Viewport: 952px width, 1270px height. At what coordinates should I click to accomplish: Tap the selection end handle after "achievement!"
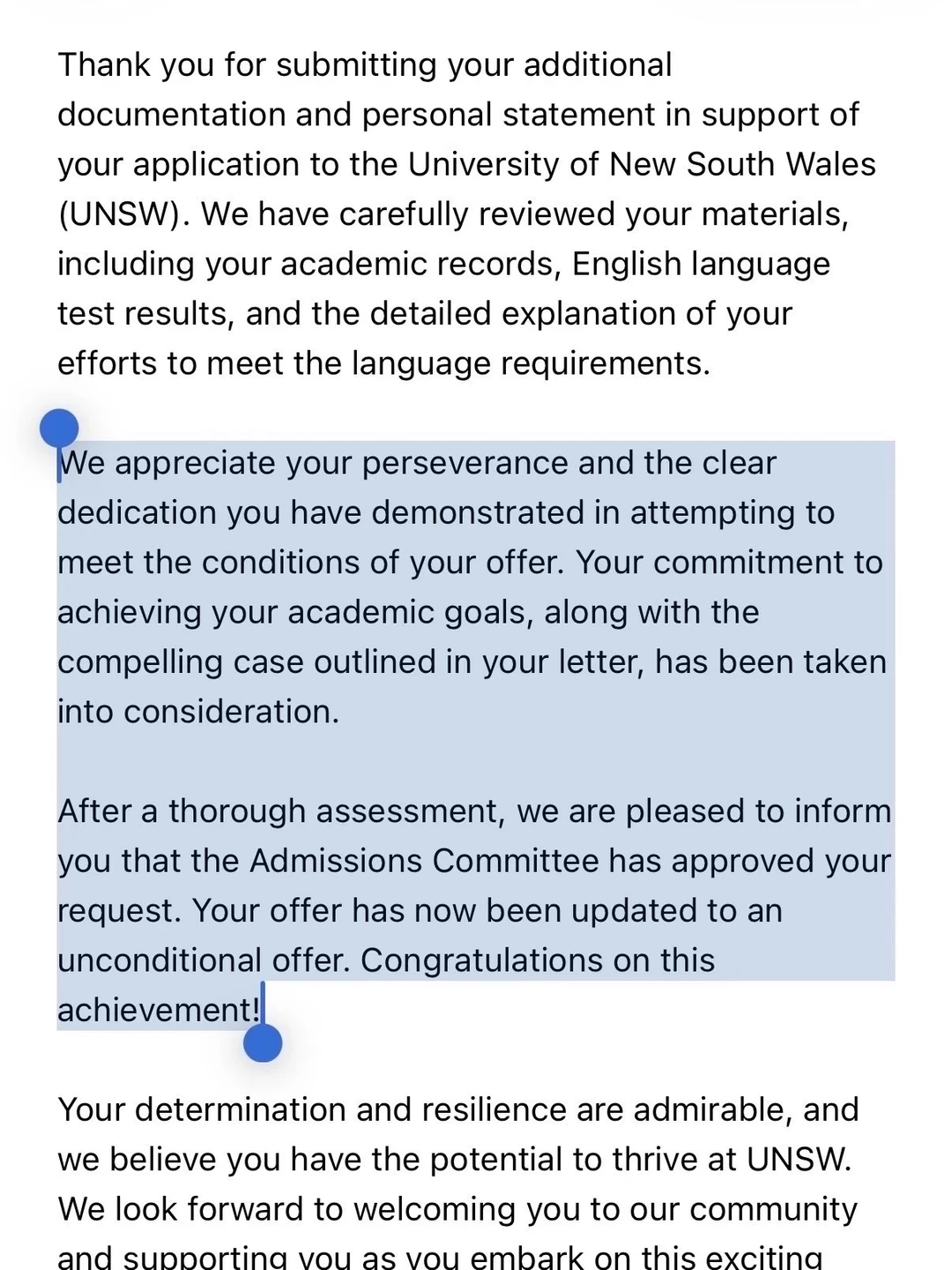[x=263, y=1043]
